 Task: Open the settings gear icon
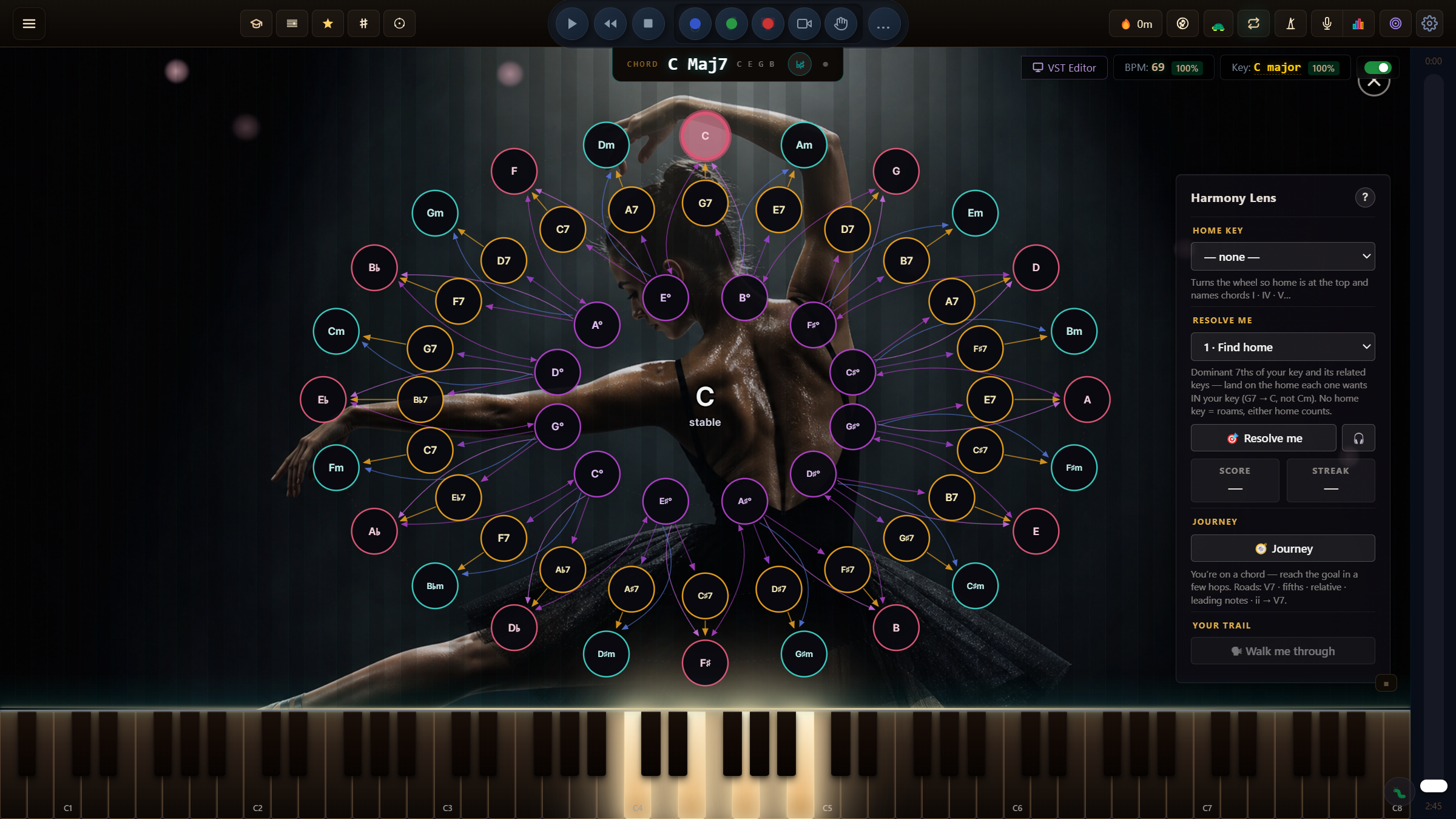1429,24
